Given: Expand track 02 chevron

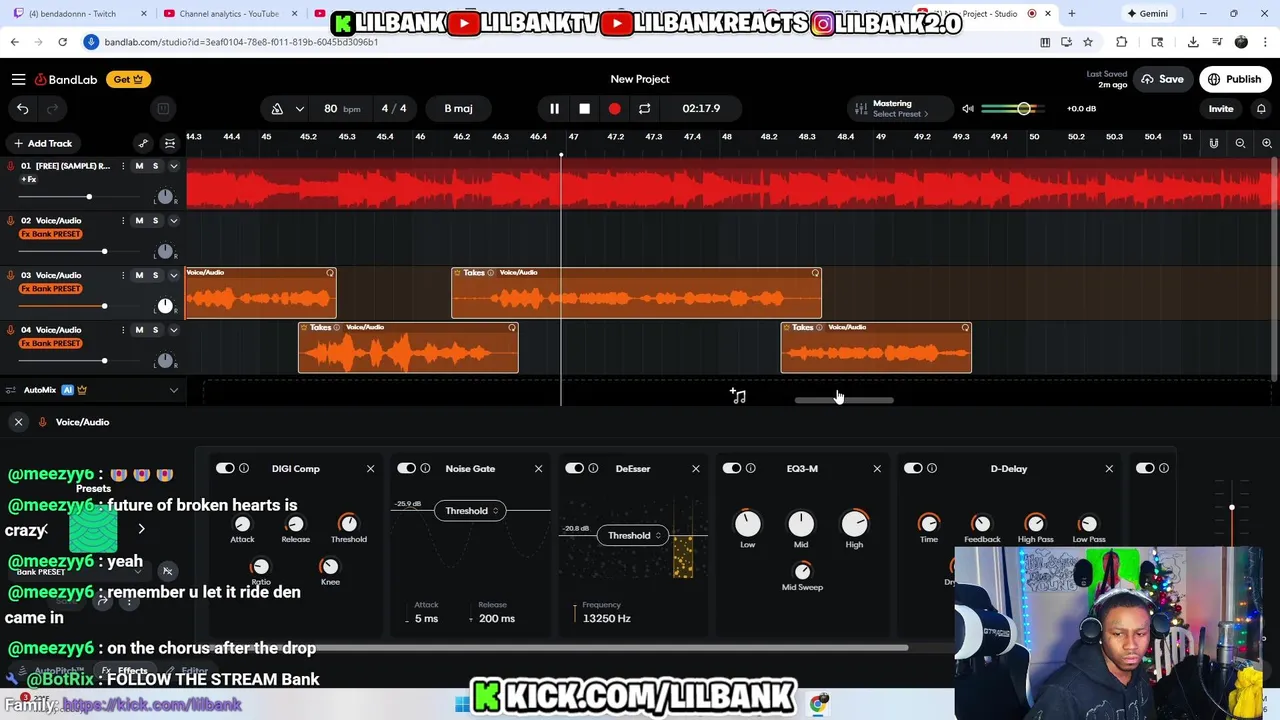Looking at the screenshot, I should point(173,220).
